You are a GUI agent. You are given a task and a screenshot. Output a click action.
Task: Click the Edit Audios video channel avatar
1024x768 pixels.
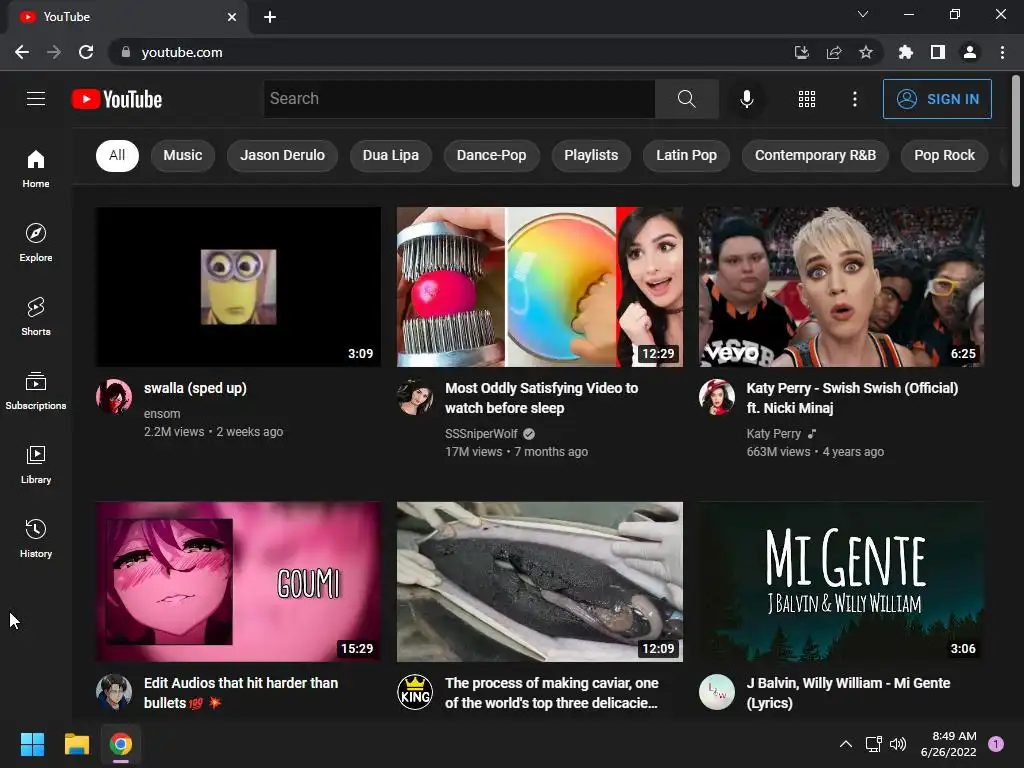114,692
